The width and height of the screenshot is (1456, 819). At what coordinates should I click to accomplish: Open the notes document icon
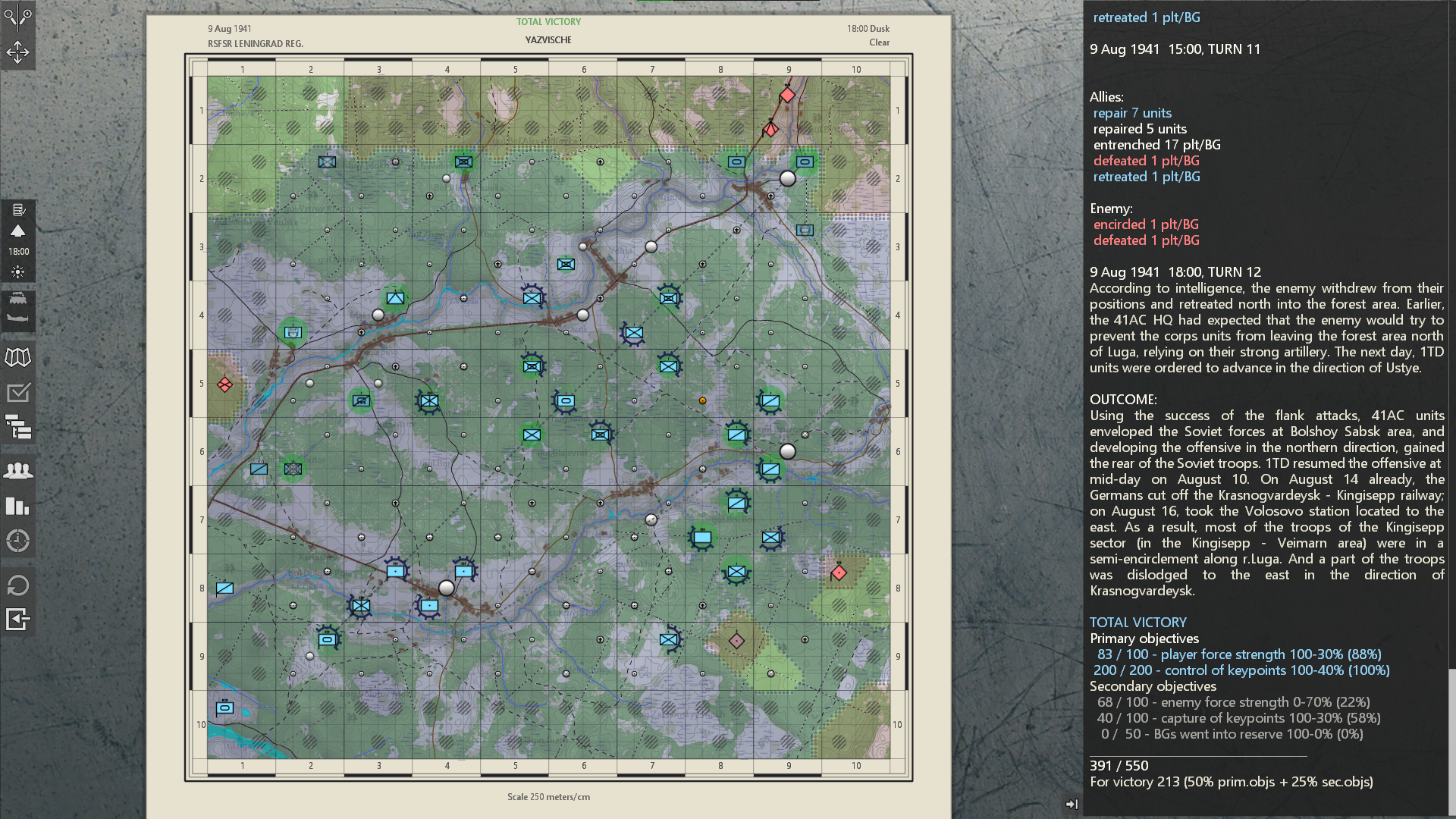[x=18, y=210]
